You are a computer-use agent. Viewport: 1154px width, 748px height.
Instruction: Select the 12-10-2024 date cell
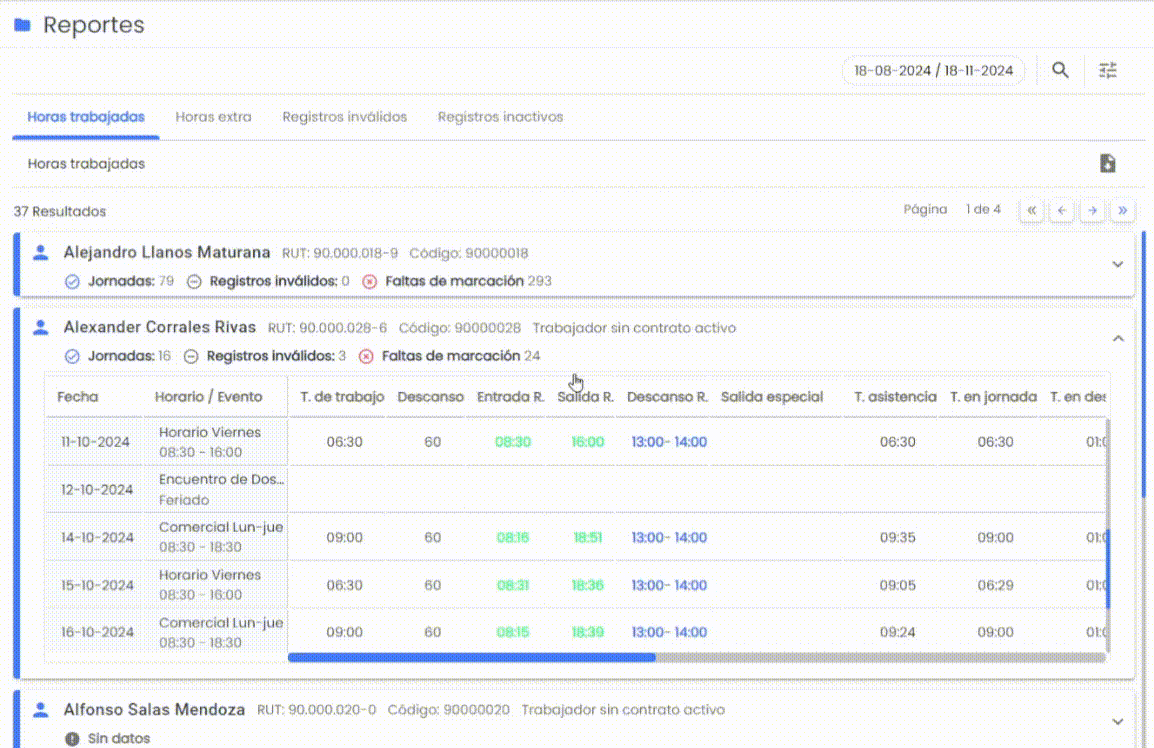[97, 490]
